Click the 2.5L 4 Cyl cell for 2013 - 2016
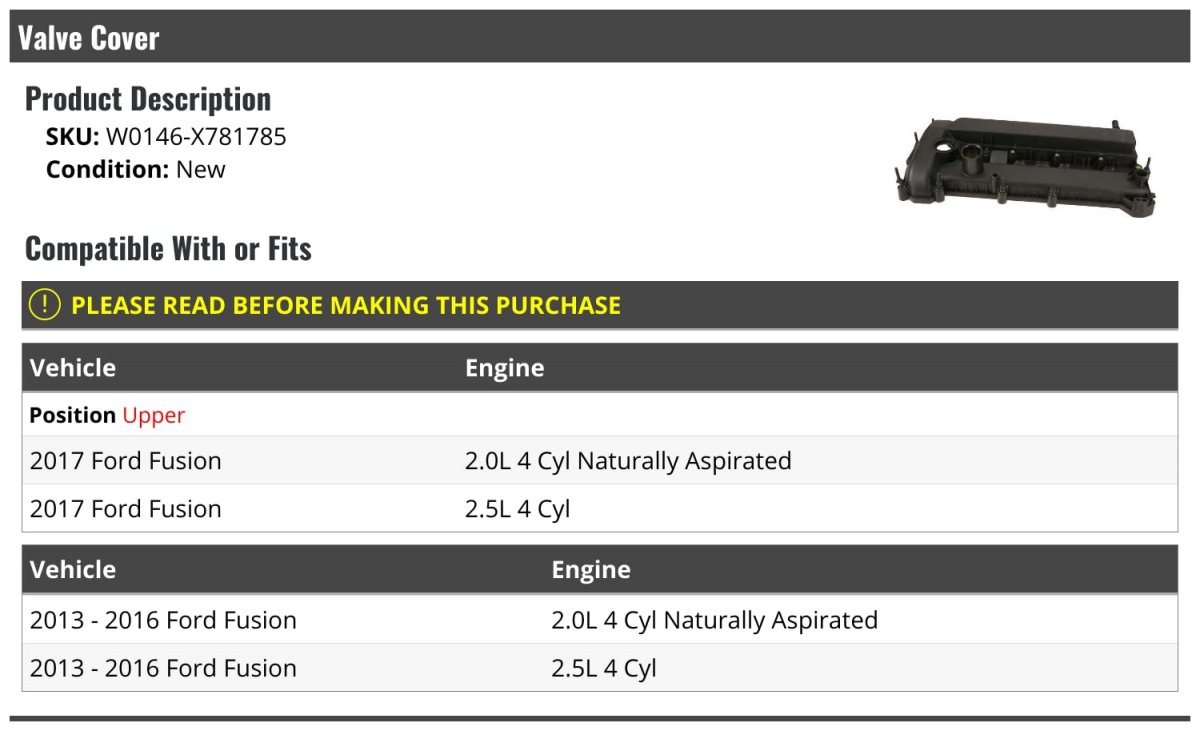Screen dimensions: 1200x731 (x=604, y=668)
